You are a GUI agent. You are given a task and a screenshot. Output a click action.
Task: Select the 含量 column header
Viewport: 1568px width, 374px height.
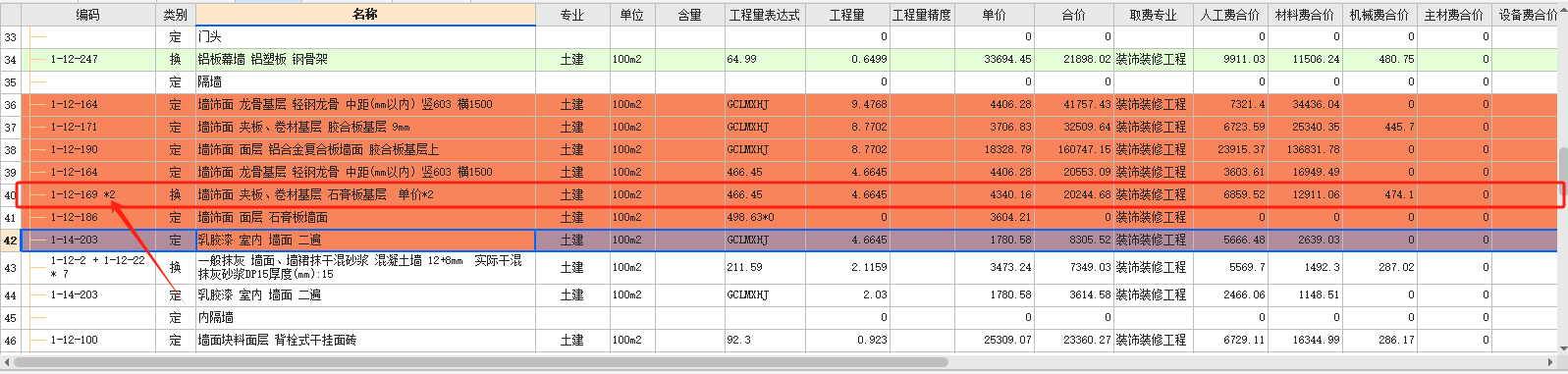tap(690, 15)
